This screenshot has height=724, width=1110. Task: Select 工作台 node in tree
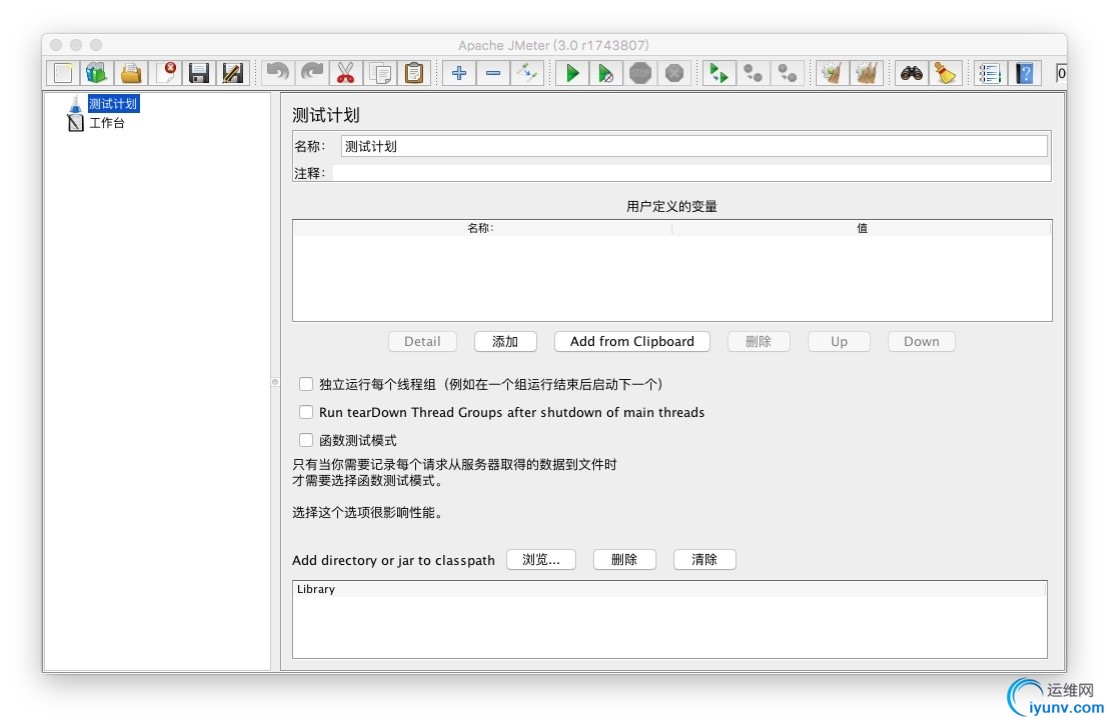point(106,123)
